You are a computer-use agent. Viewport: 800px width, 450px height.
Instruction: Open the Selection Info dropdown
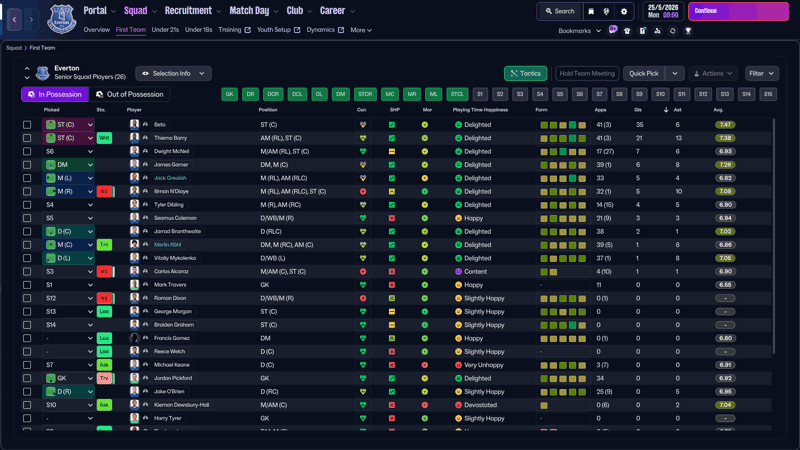(173, 73)
